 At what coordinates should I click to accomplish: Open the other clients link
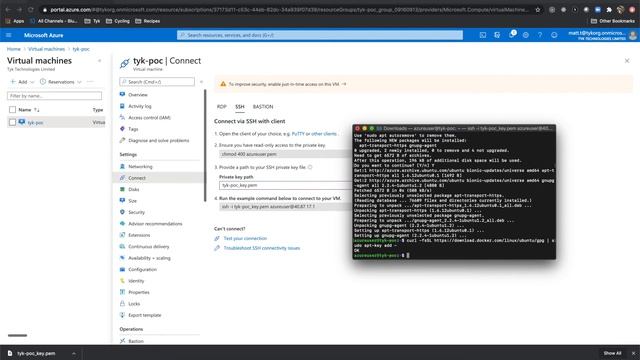pos(324,134)
